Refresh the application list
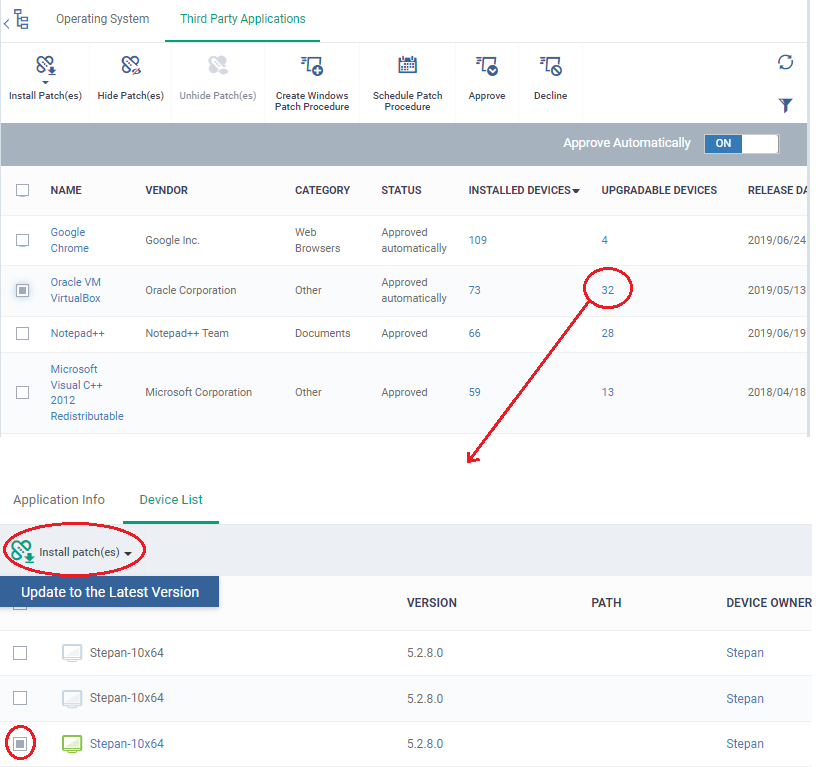This screenshot has width=816, height=767. pyautogui.click(x=785, y=62)
